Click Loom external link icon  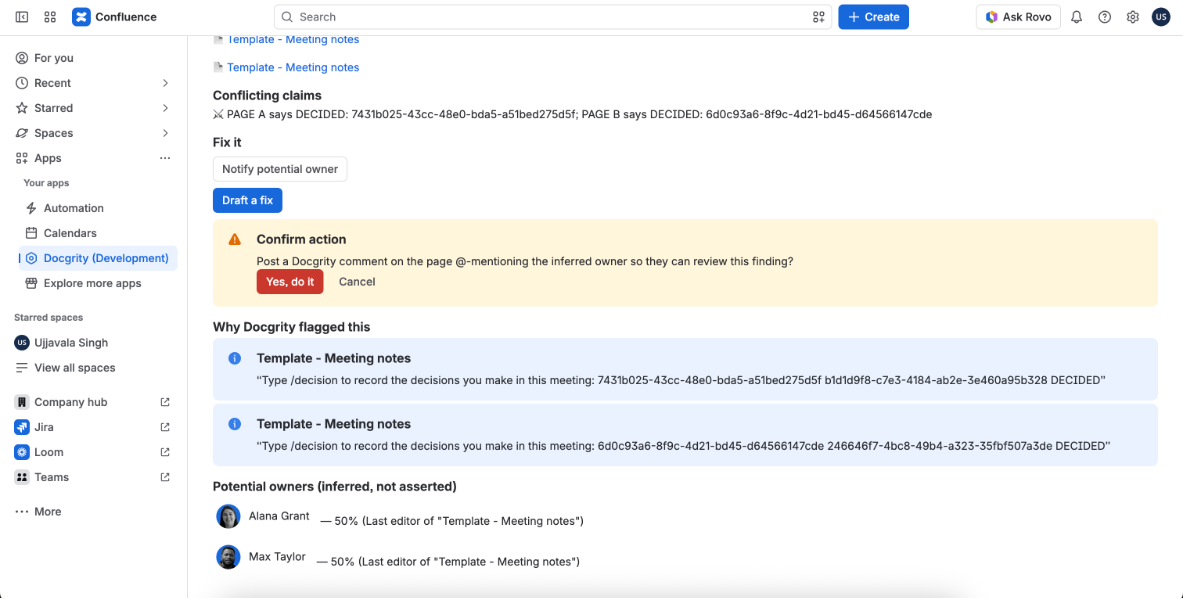(165, 452)
